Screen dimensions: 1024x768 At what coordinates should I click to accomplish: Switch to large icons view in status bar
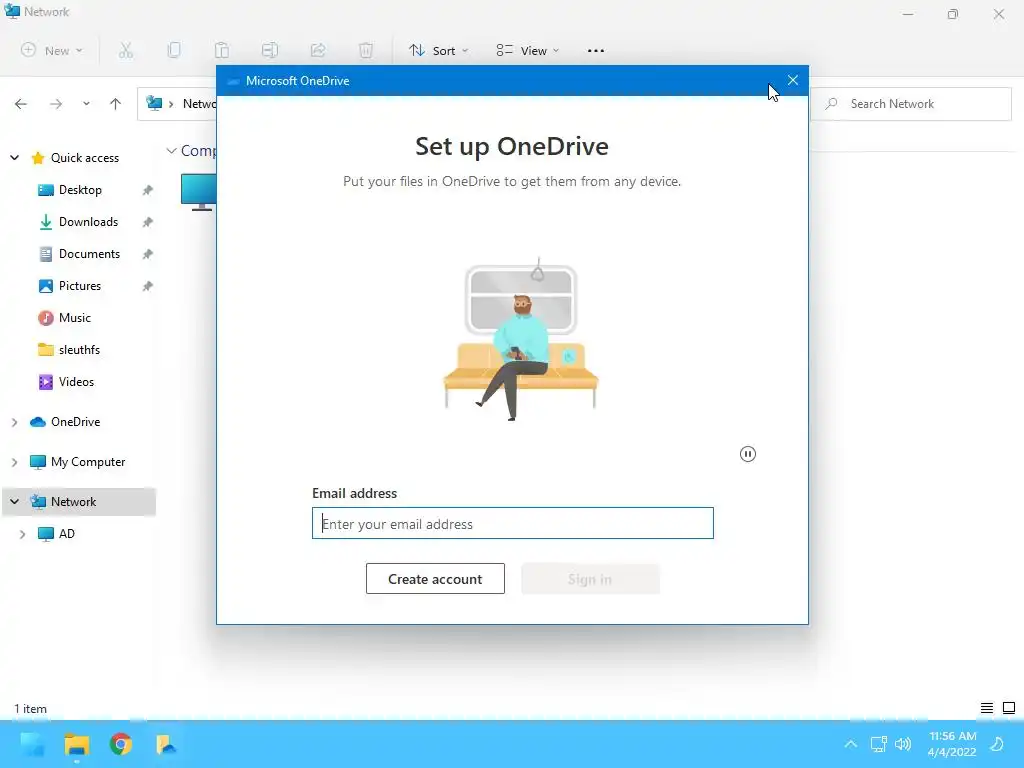1009,708
